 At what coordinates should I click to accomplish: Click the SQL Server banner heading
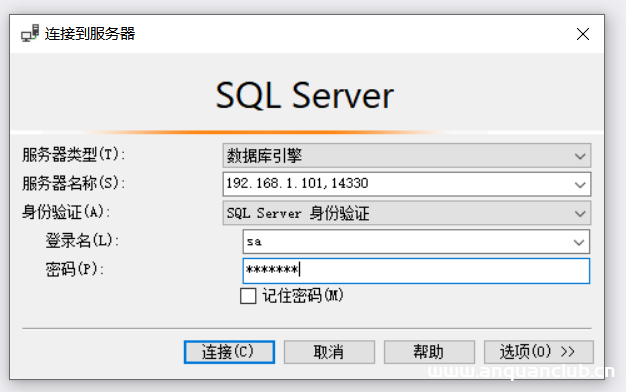305,96
